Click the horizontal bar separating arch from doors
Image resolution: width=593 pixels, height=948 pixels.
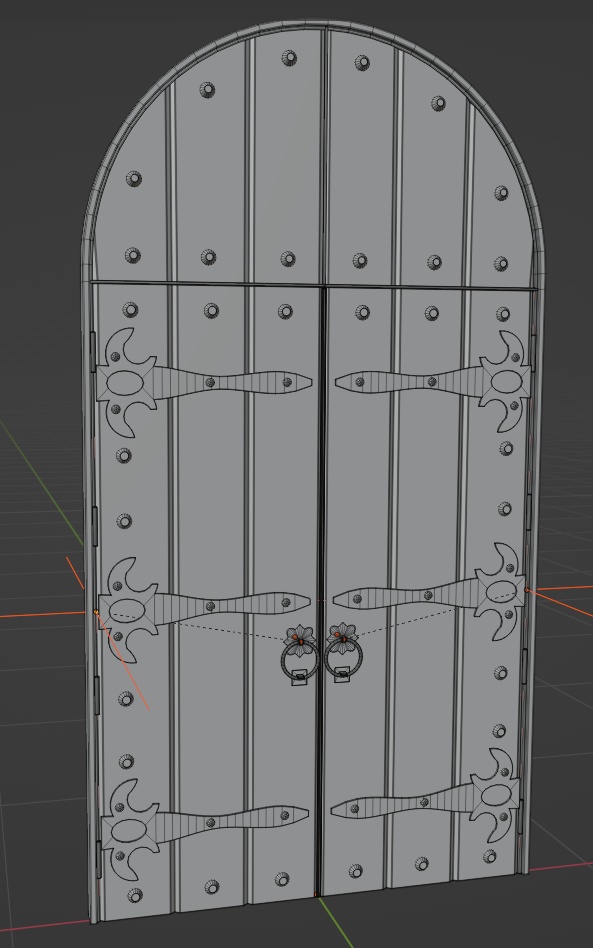(x=313, y=285)
